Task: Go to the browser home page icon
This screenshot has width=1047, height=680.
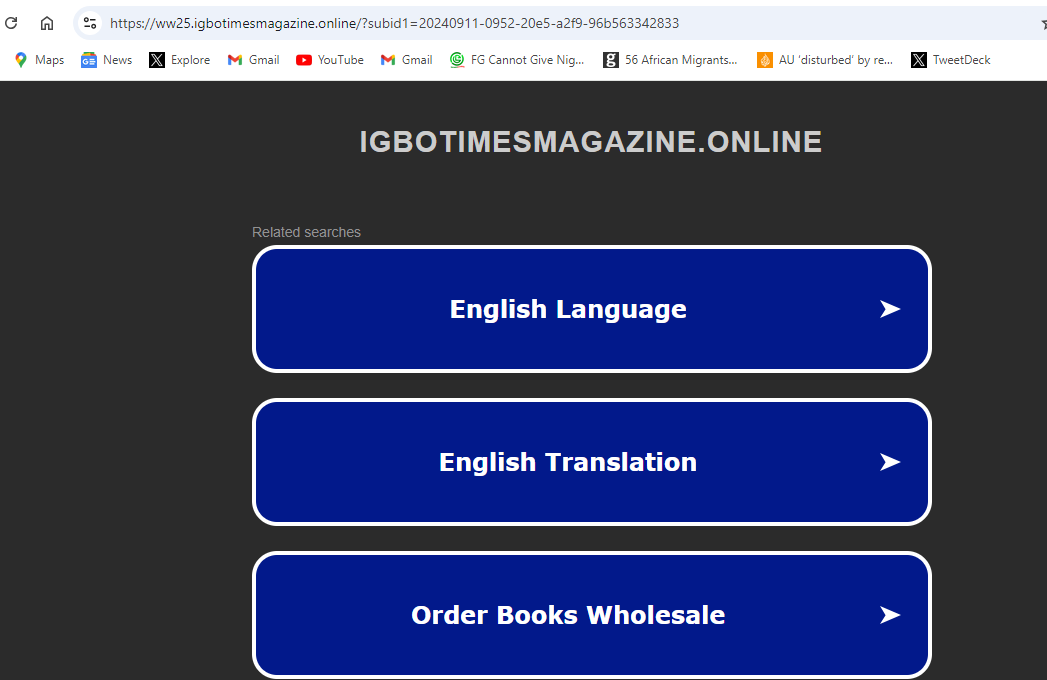Action: [47, 23]
